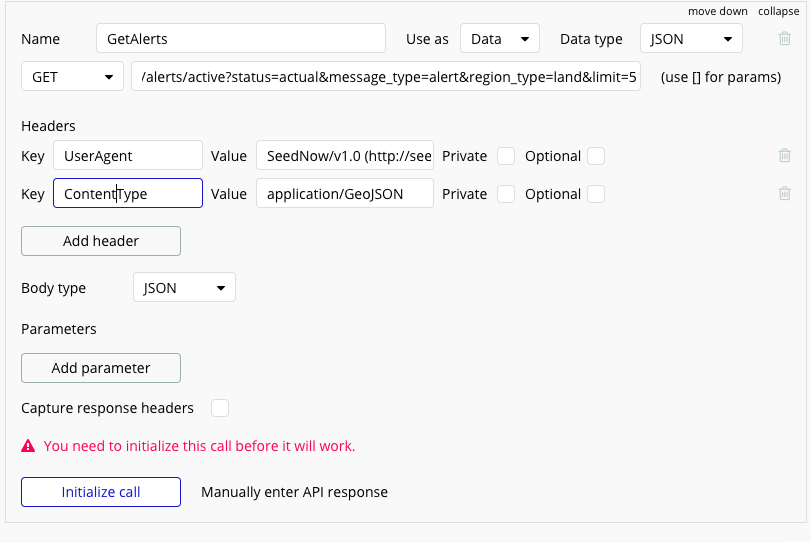Toggle Private checkbox for UserAgent header
Screen dimensions: 811x542
coord(506,156)
